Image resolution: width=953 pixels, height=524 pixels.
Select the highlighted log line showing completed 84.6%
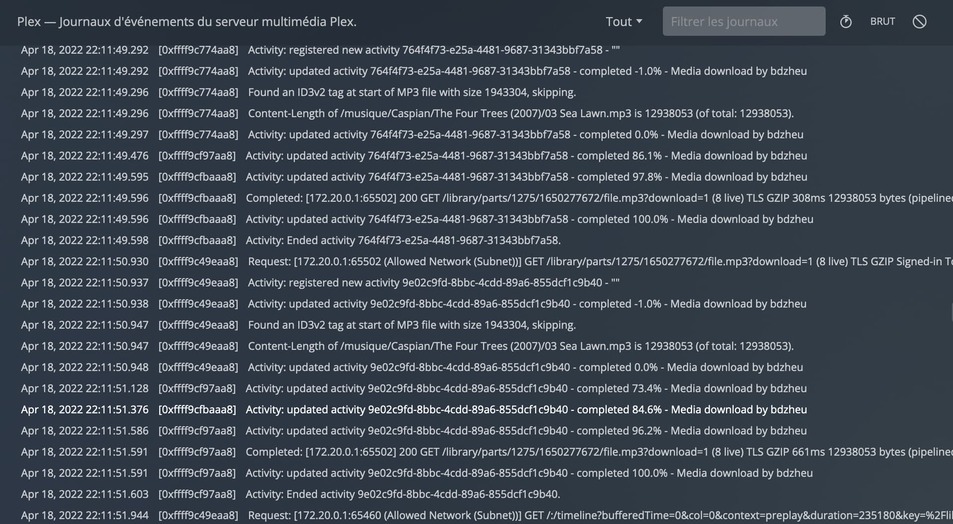(526, 409)
